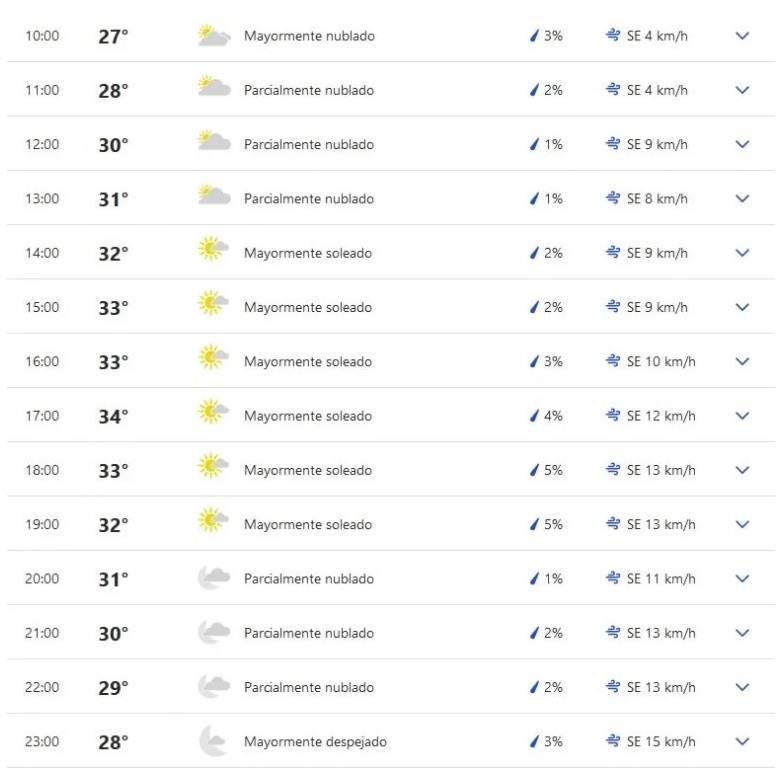Click the wind icon in the 23:00 row
784x784 pixels.
pyautogui.click(x=613, y=741)
